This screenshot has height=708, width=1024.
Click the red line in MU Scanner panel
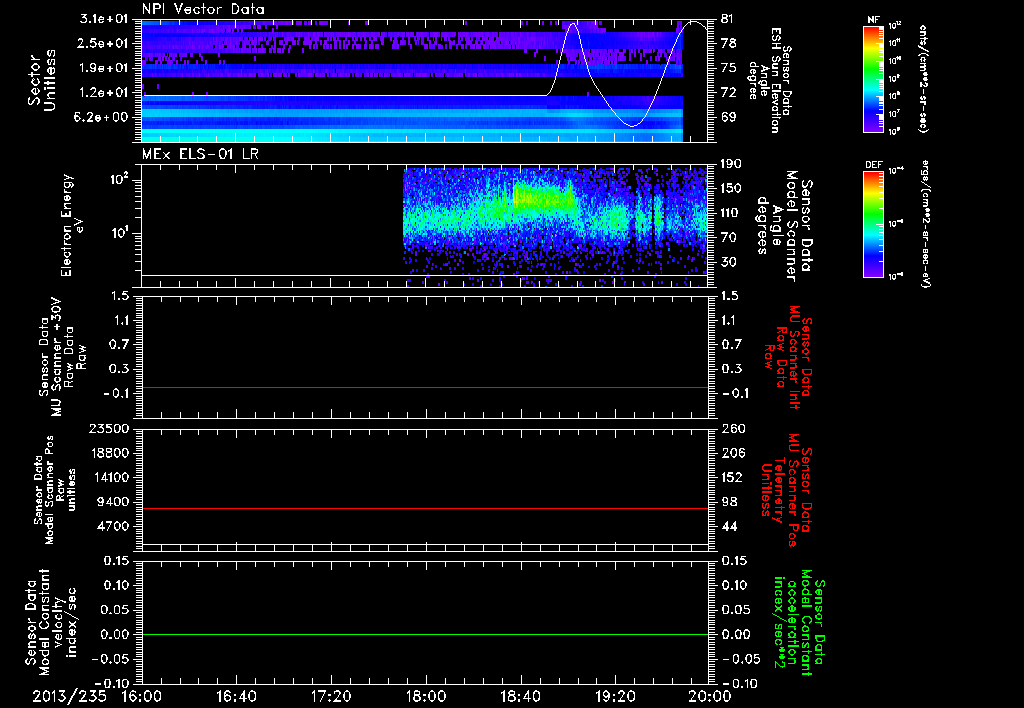coord(425,387)
